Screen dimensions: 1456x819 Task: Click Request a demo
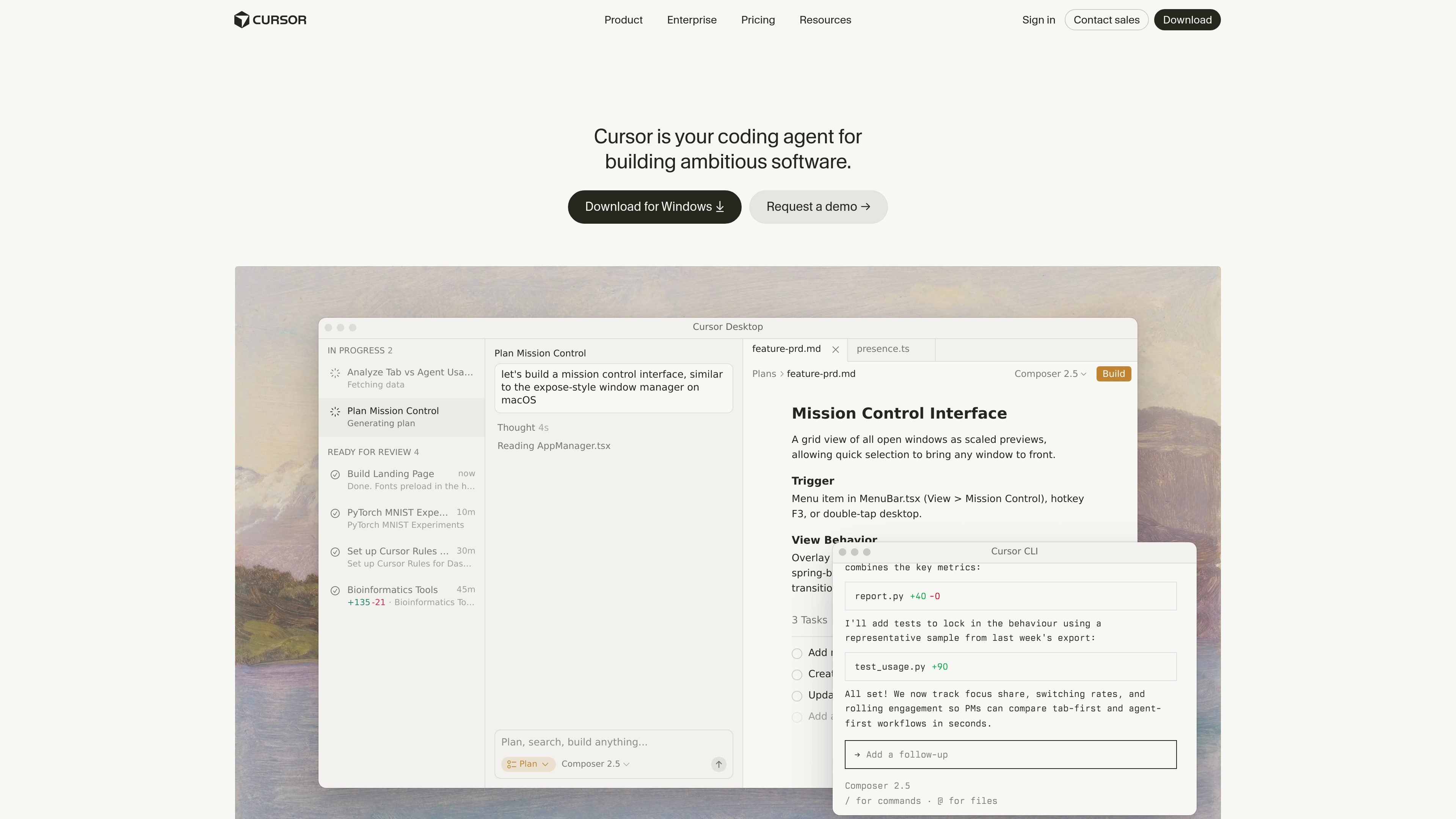[x=818, y=207]
